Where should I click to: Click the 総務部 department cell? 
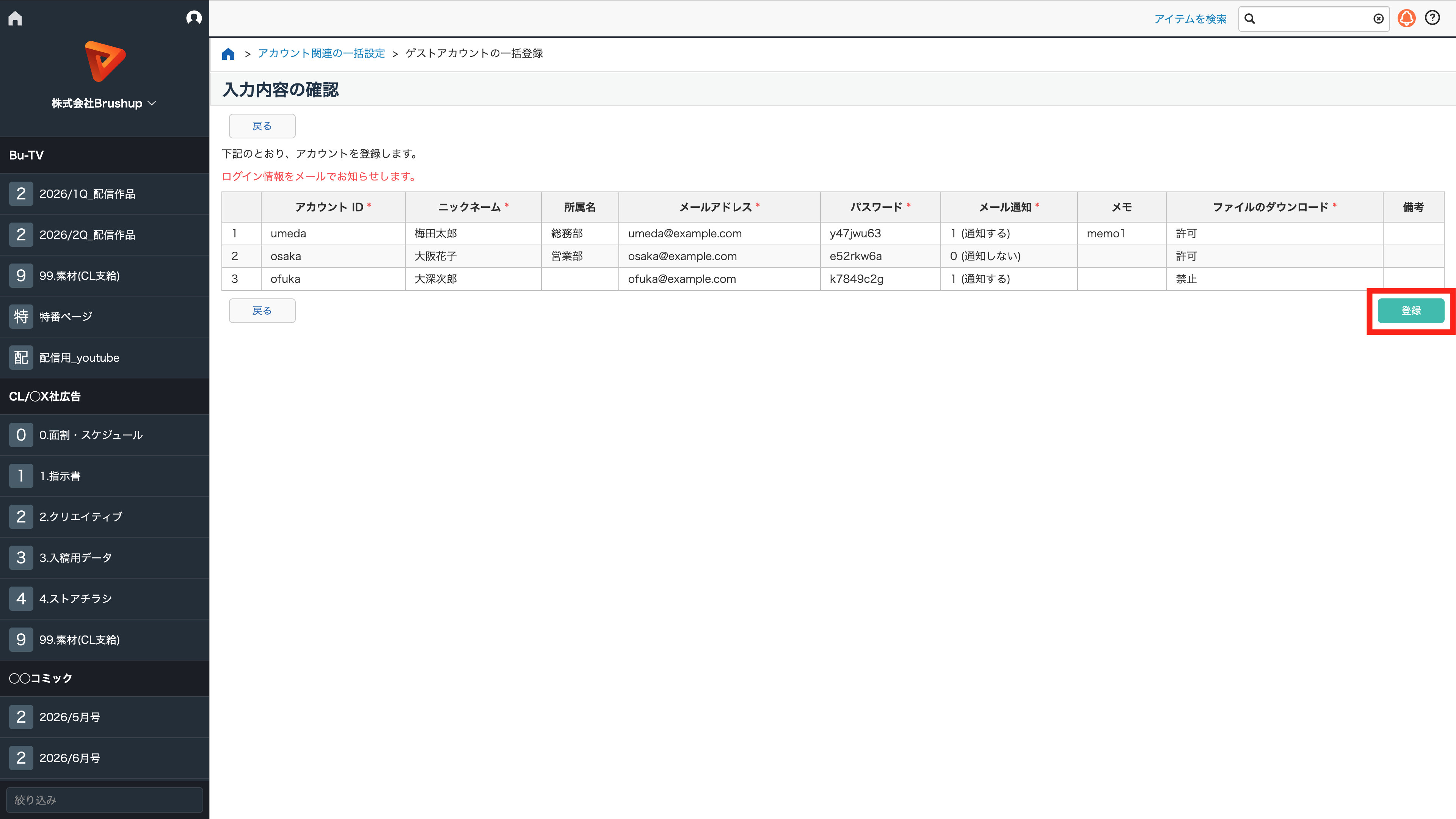[580, 234]
